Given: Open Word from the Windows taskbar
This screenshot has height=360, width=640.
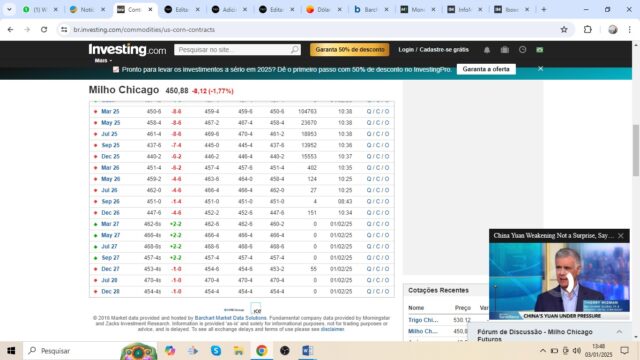Looking at the screenshot, I should (307, 351).
